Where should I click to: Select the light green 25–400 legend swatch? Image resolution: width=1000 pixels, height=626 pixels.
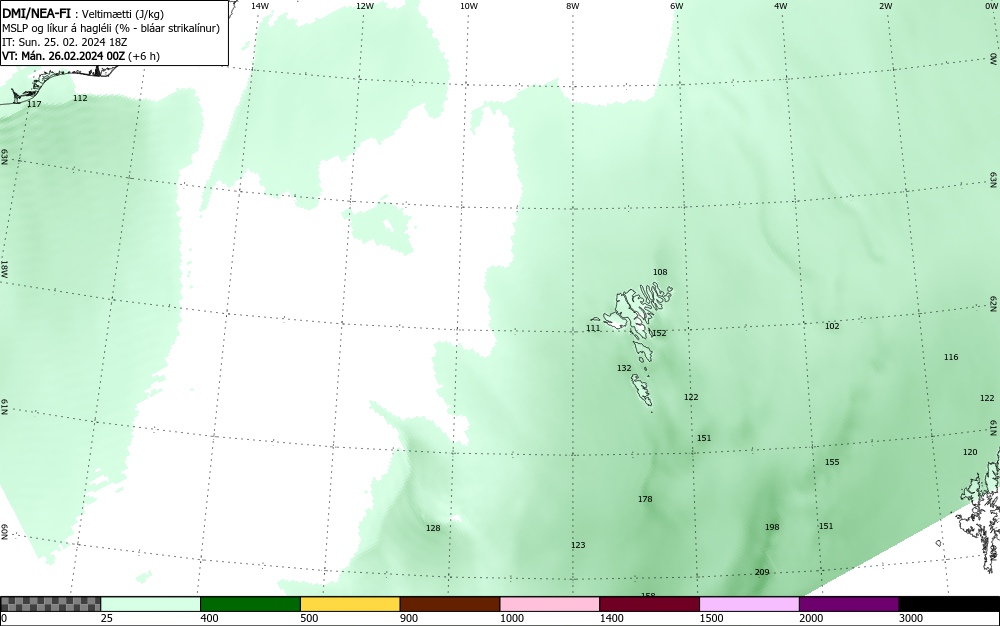coord(151,604)
